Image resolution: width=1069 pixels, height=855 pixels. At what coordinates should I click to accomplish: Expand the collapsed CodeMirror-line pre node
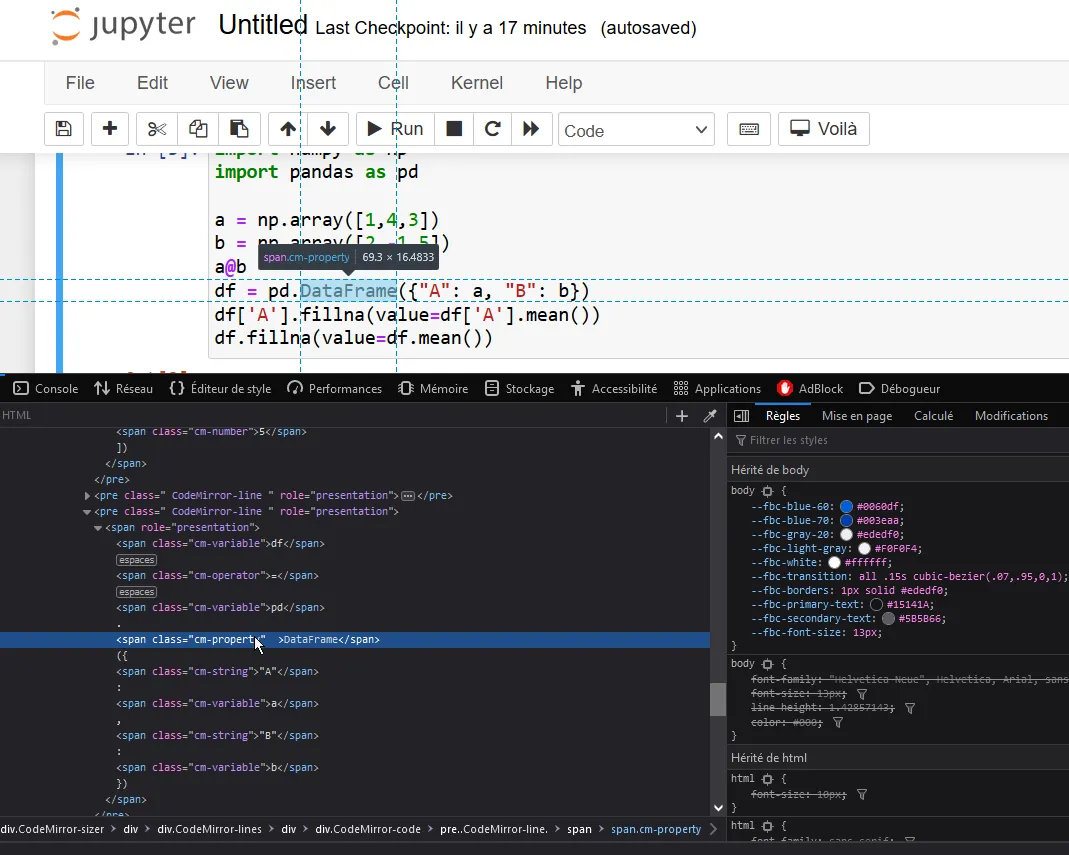[87, 495]
